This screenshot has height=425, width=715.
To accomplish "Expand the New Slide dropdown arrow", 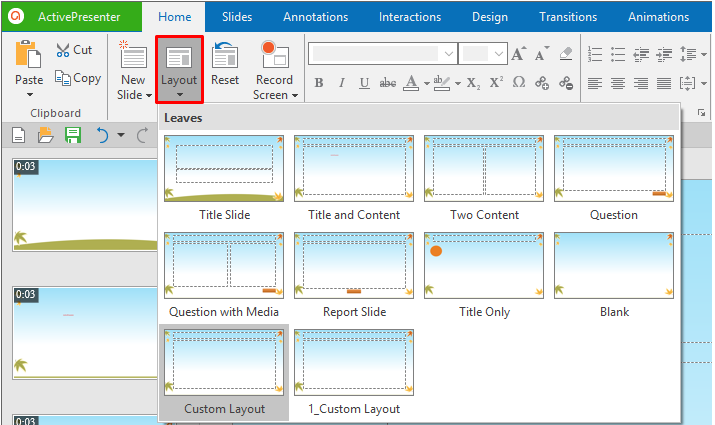I will tap(149, 95).
